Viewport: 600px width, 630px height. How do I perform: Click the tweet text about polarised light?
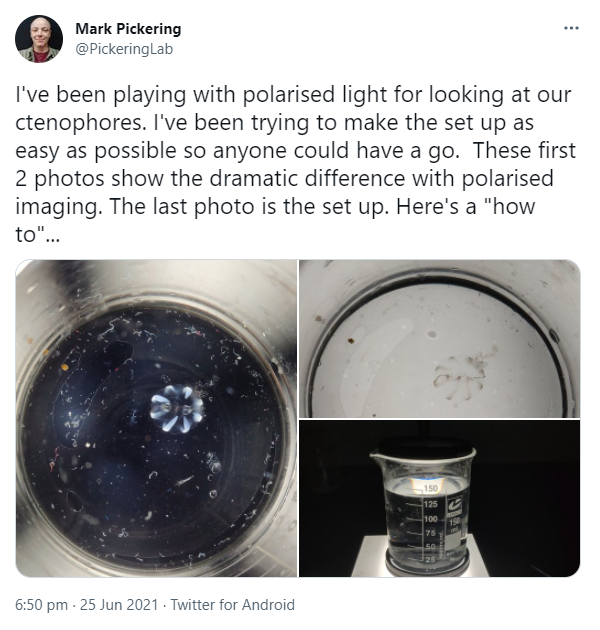[x=296, y=164]
